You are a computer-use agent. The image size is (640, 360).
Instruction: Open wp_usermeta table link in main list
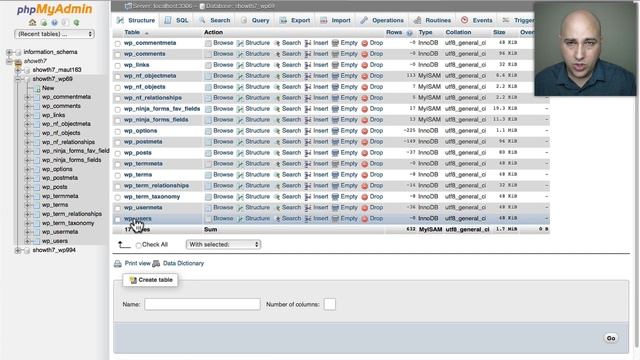pos(143,207)
